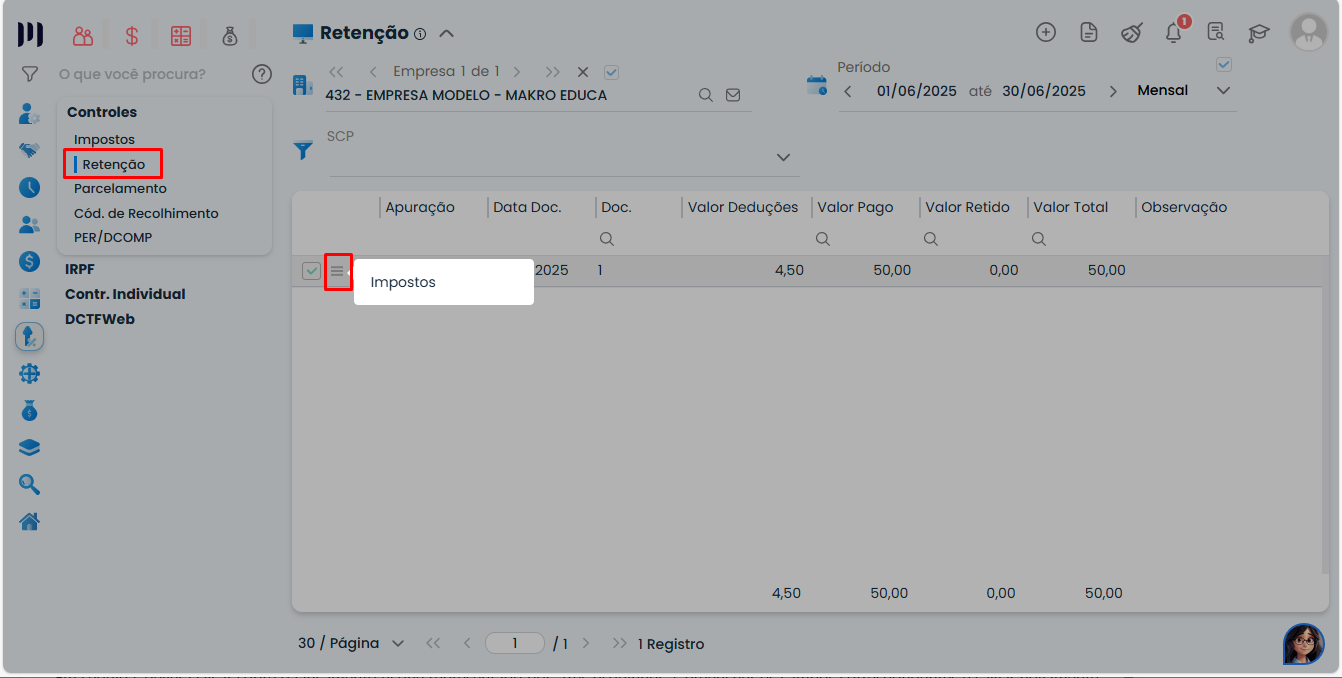Click the clock icon in the sidebar

point(29,187)
